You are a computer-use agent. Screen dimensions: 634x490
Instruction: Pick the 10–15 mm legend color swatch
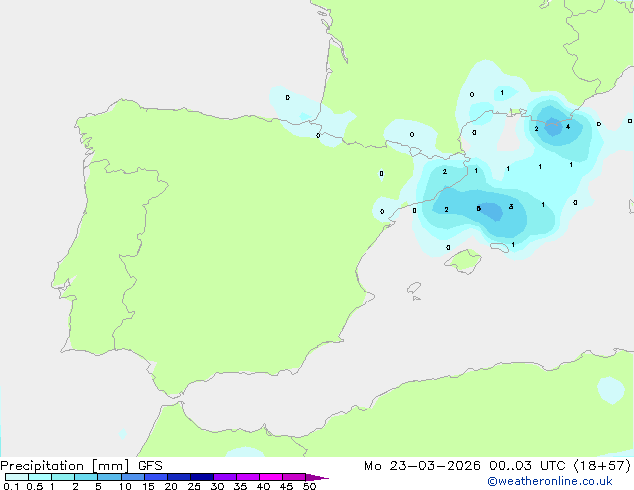pos(133,477)
